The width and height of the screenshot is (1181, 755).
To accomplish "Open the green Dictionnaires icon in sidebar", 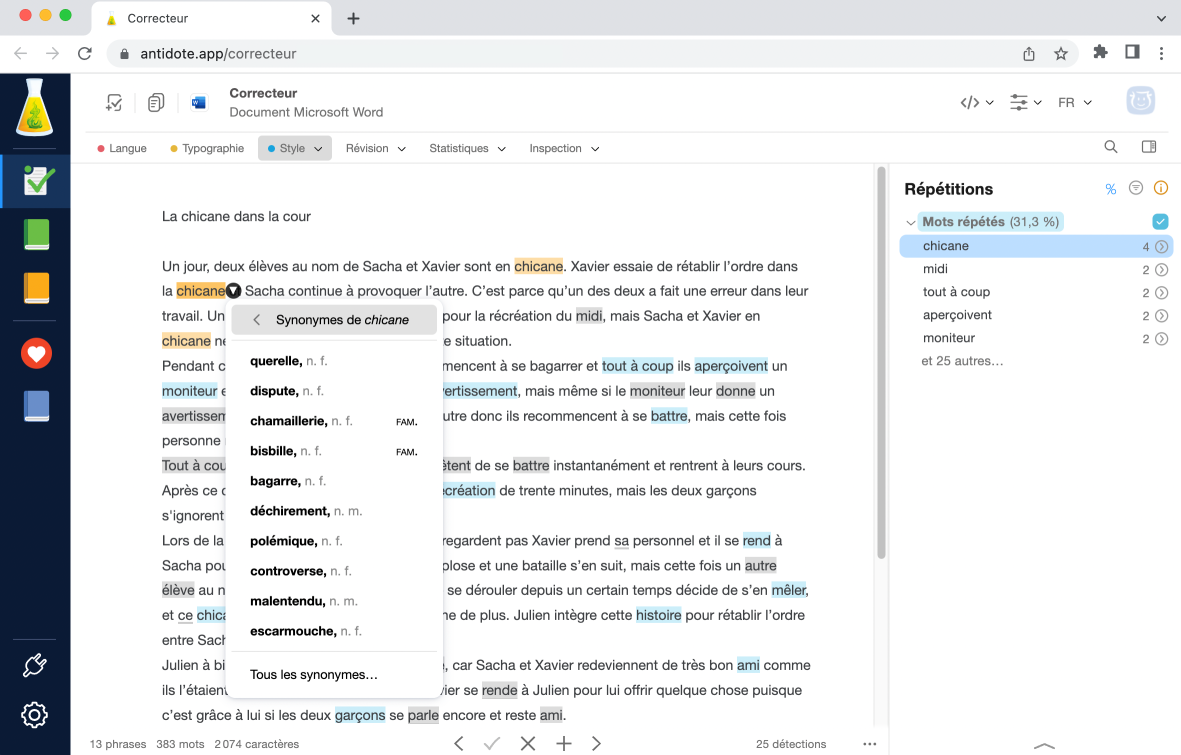I will (x=35, y=234).
